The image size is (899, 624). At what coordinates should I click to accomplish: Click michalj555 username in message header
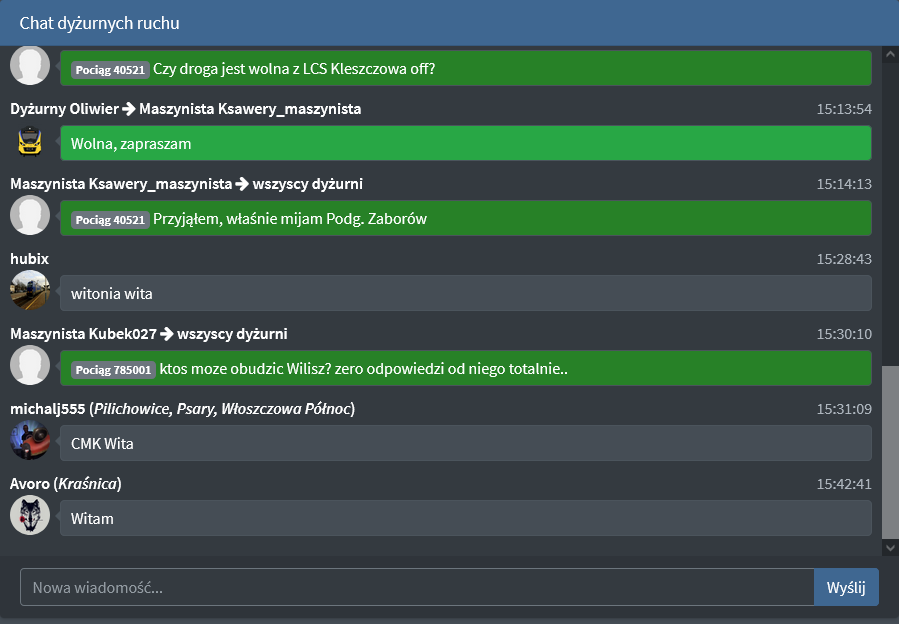tap(47, 409)
